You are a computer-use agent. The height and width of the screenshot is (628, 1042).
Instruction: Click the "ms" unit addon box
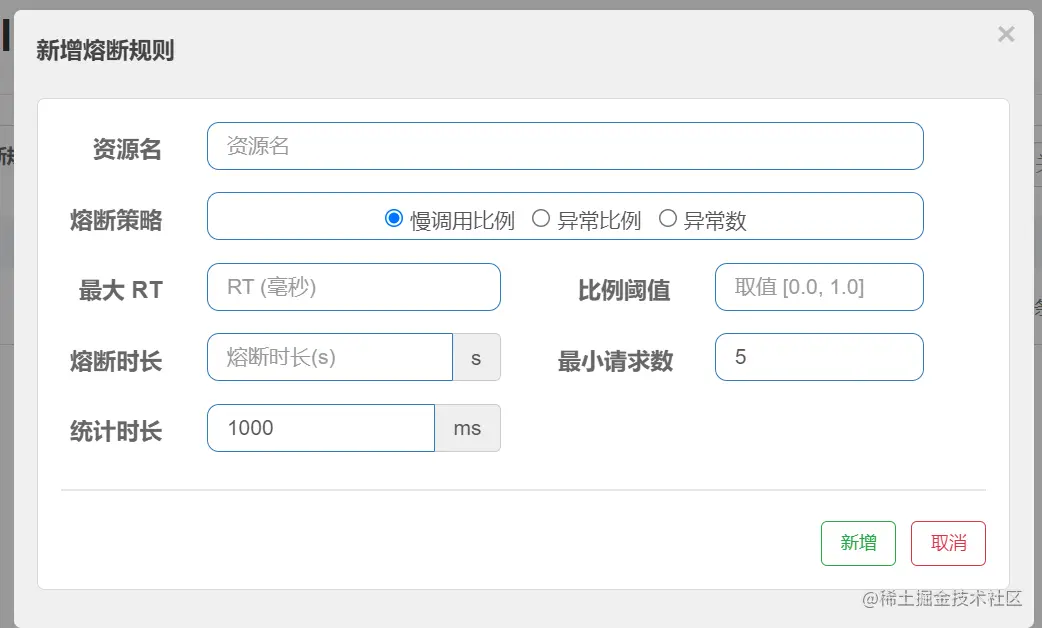(x=467, y=428)
